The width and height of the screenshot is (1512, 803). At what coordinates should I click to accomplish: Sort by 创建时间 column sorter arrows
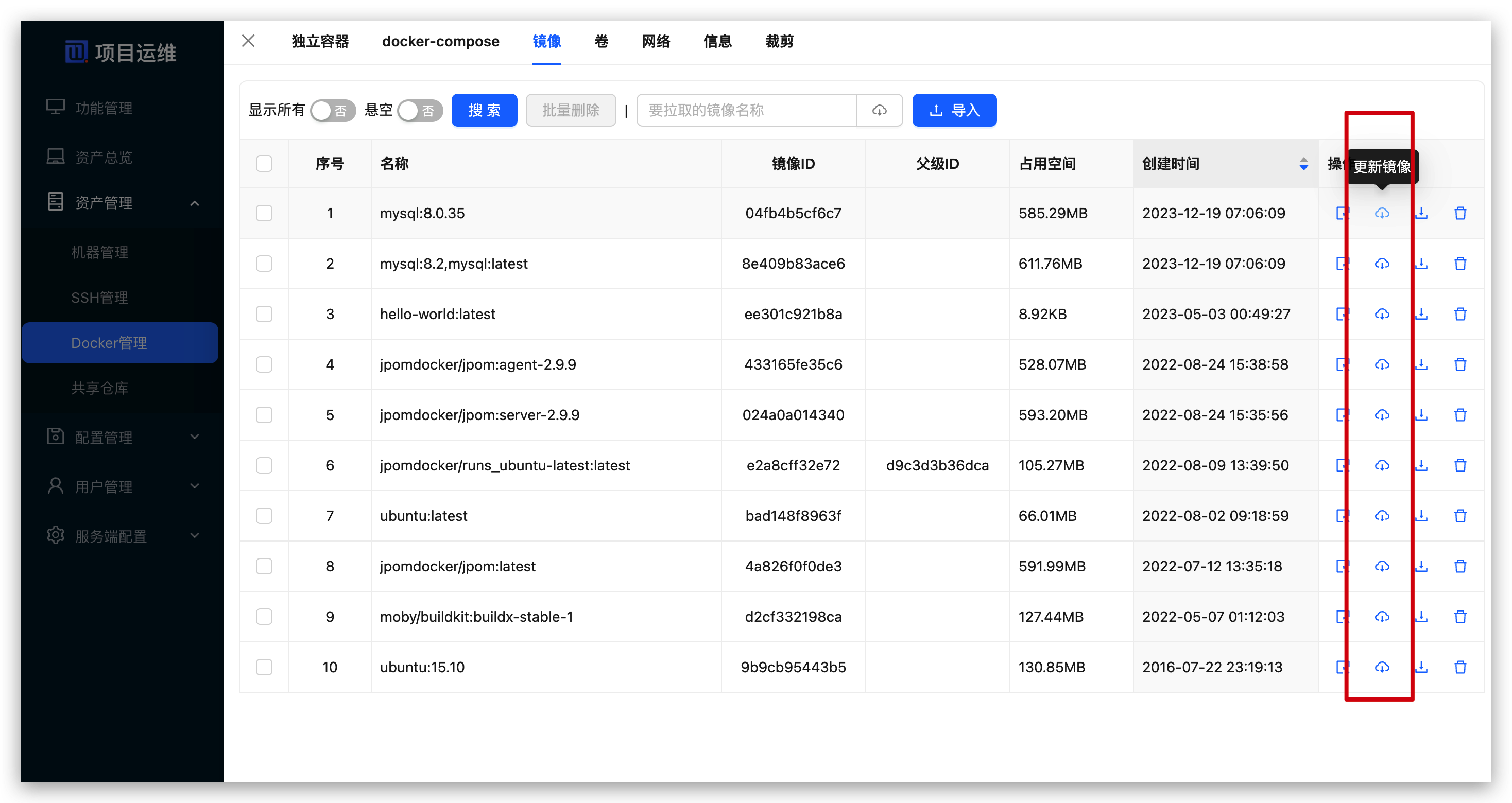tap(1303, 164)
